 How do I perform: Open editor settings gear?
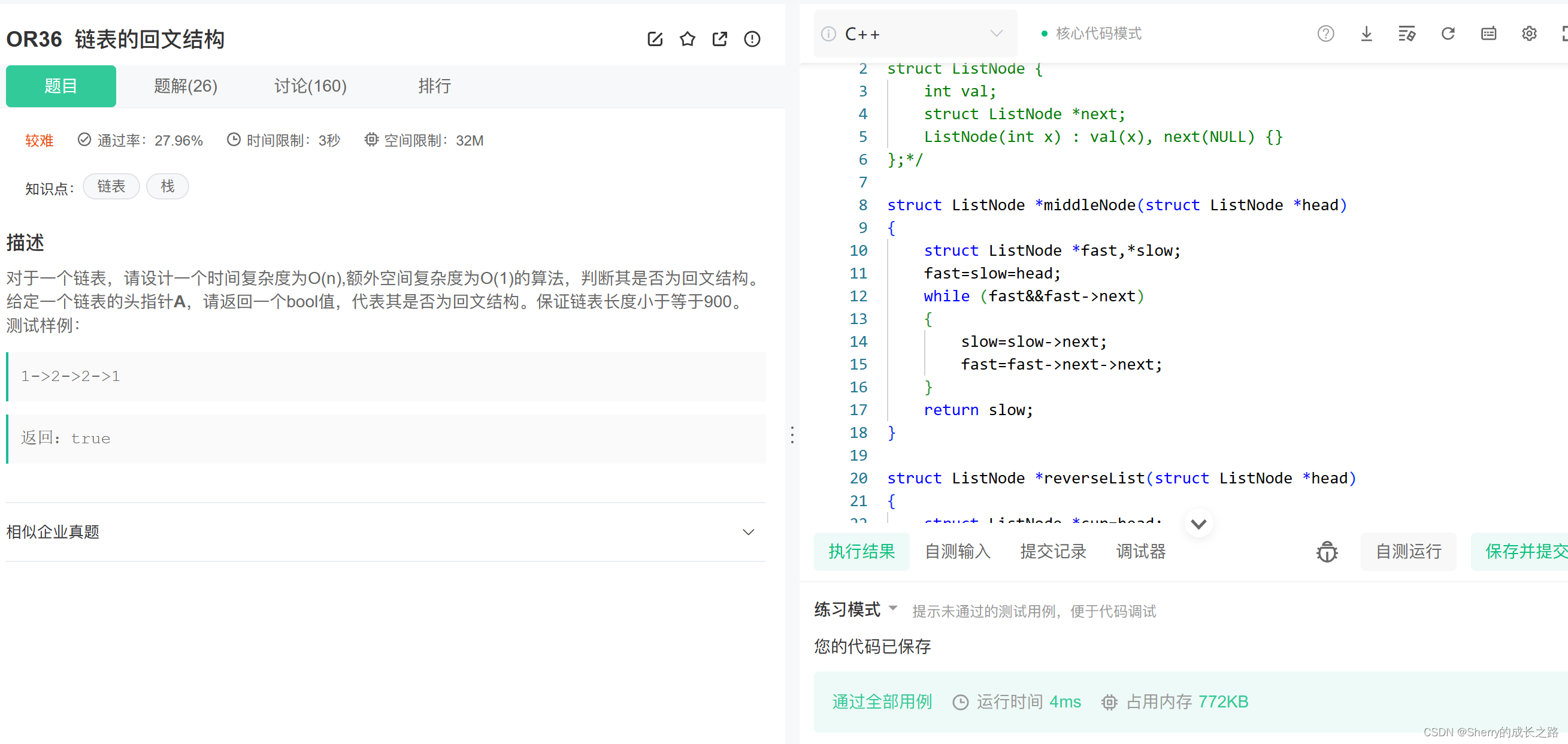click(x=1529, y=34)
